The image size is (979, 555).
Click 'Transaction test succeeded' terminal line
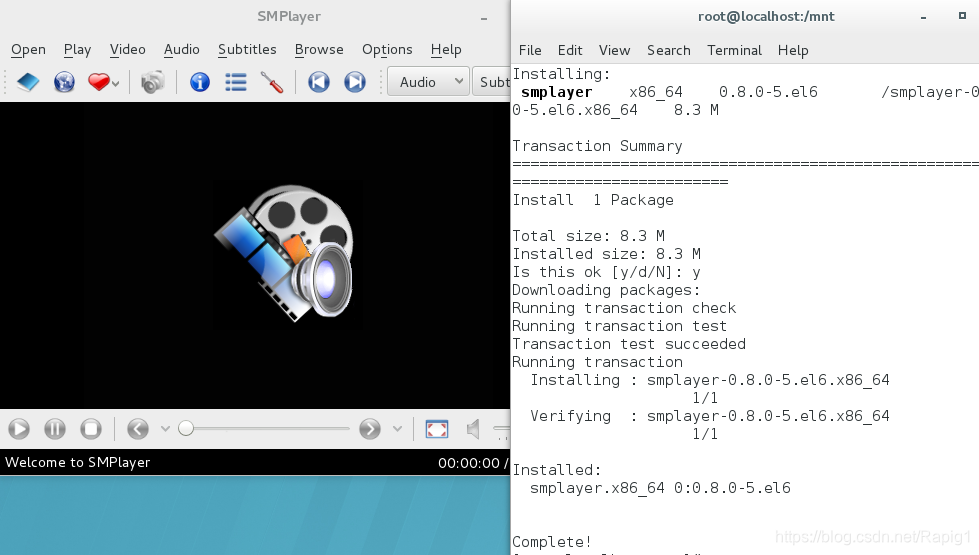click(629, 344)
